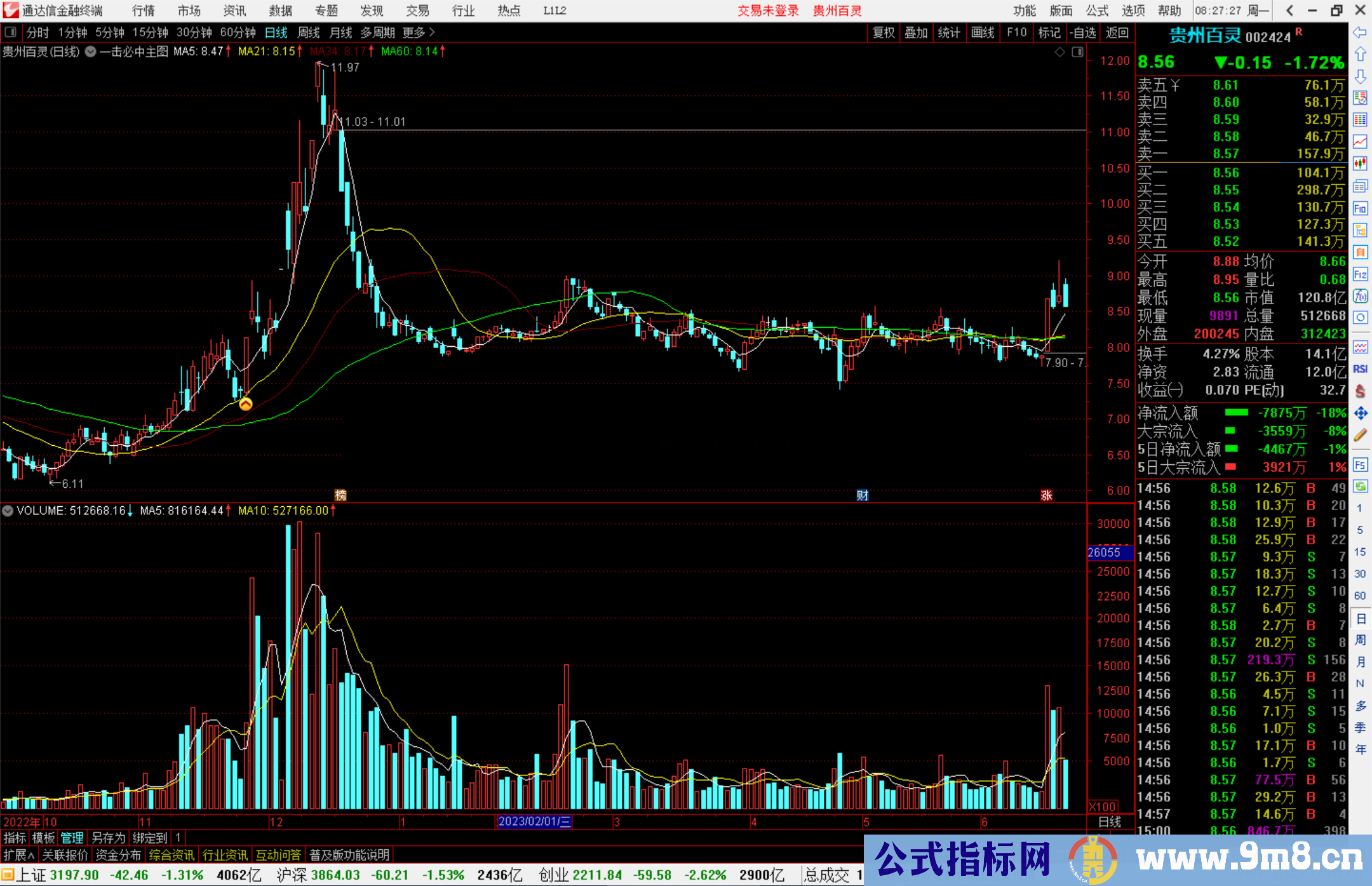Click the 榜 marker on the timeline
This screenshot has width=1372, height=886.
pyautogui.click(x=340, y=495)
